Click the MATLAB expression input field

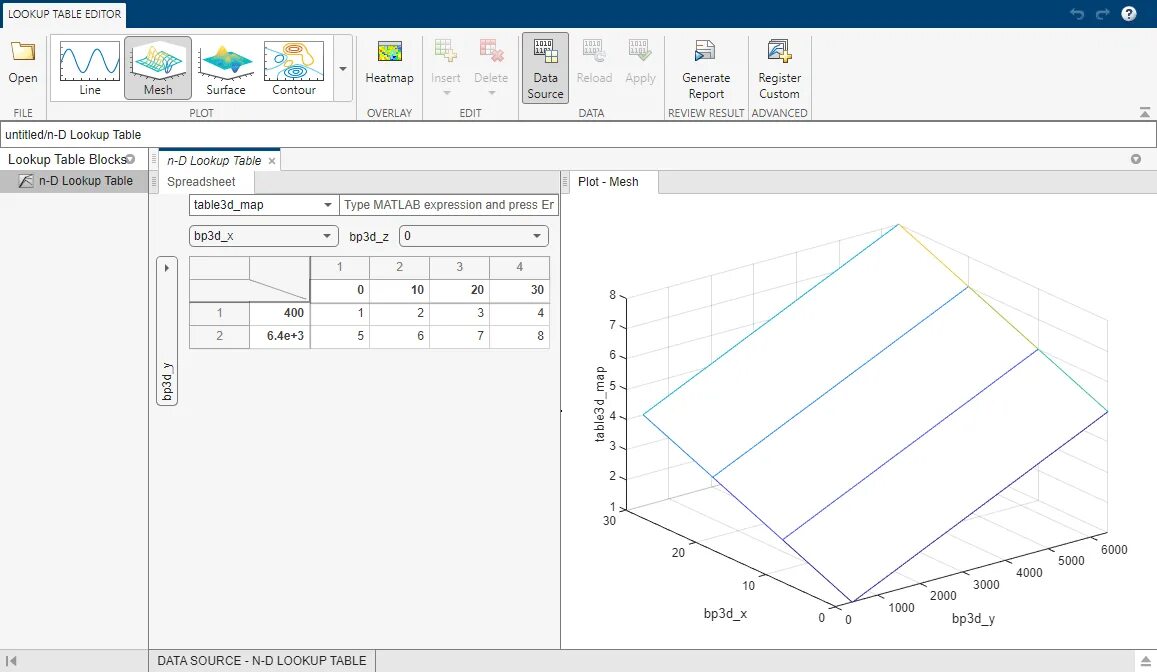pyautogui.click(x=449, y=205)
